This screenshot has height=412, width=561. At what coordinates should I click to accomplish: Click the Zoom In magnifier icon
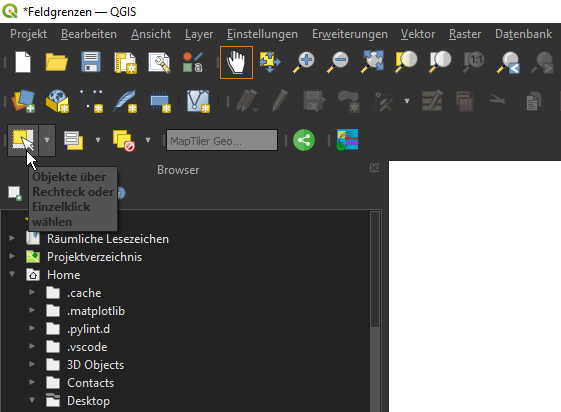coord(304,62)
